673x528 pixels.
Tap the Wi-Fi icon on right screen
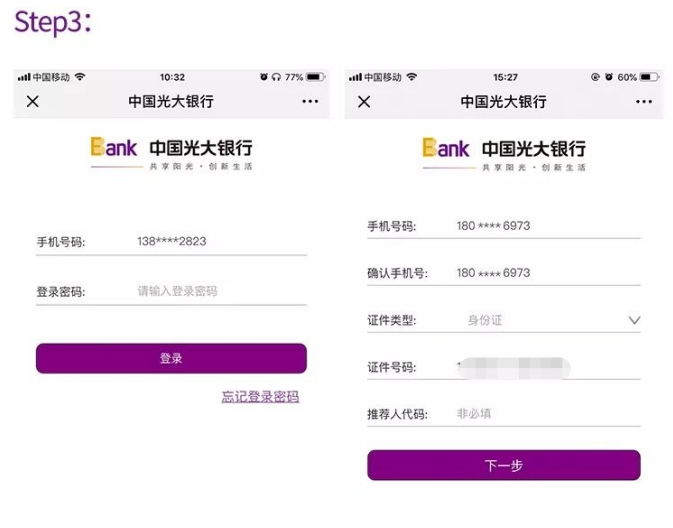412,77
